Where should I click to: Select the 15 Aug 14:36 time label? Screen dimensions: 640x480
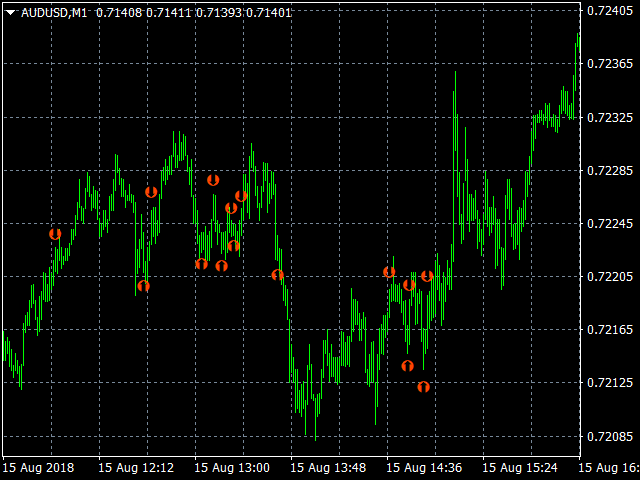pyautogui.click(x=424, y=467)
